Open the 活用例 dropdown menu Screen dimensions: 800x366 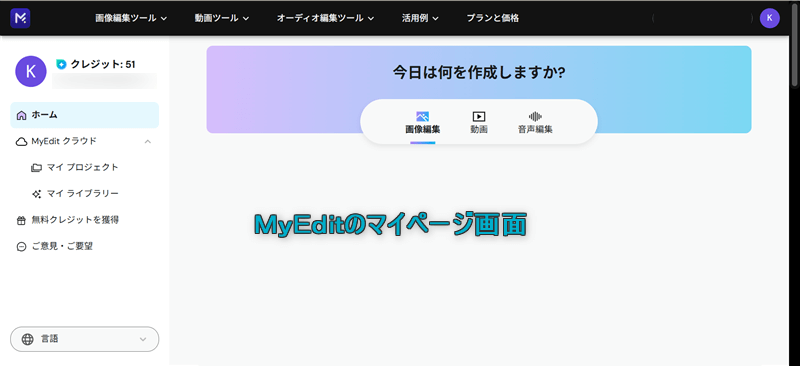[420, 18]
